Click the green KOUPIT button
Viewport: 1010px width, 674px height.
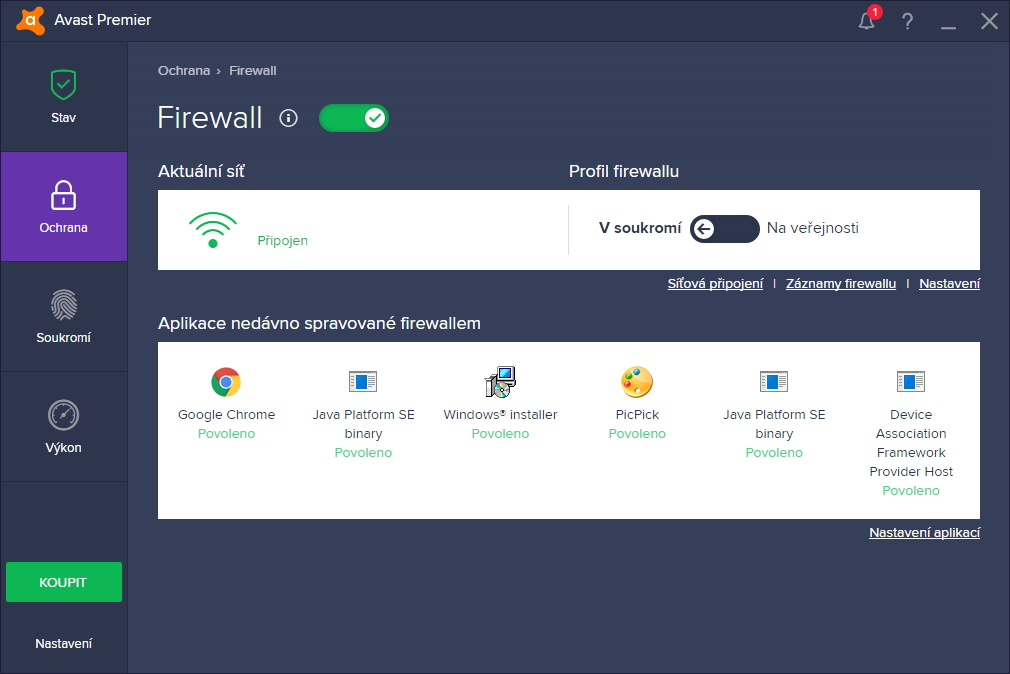point(64,582)
